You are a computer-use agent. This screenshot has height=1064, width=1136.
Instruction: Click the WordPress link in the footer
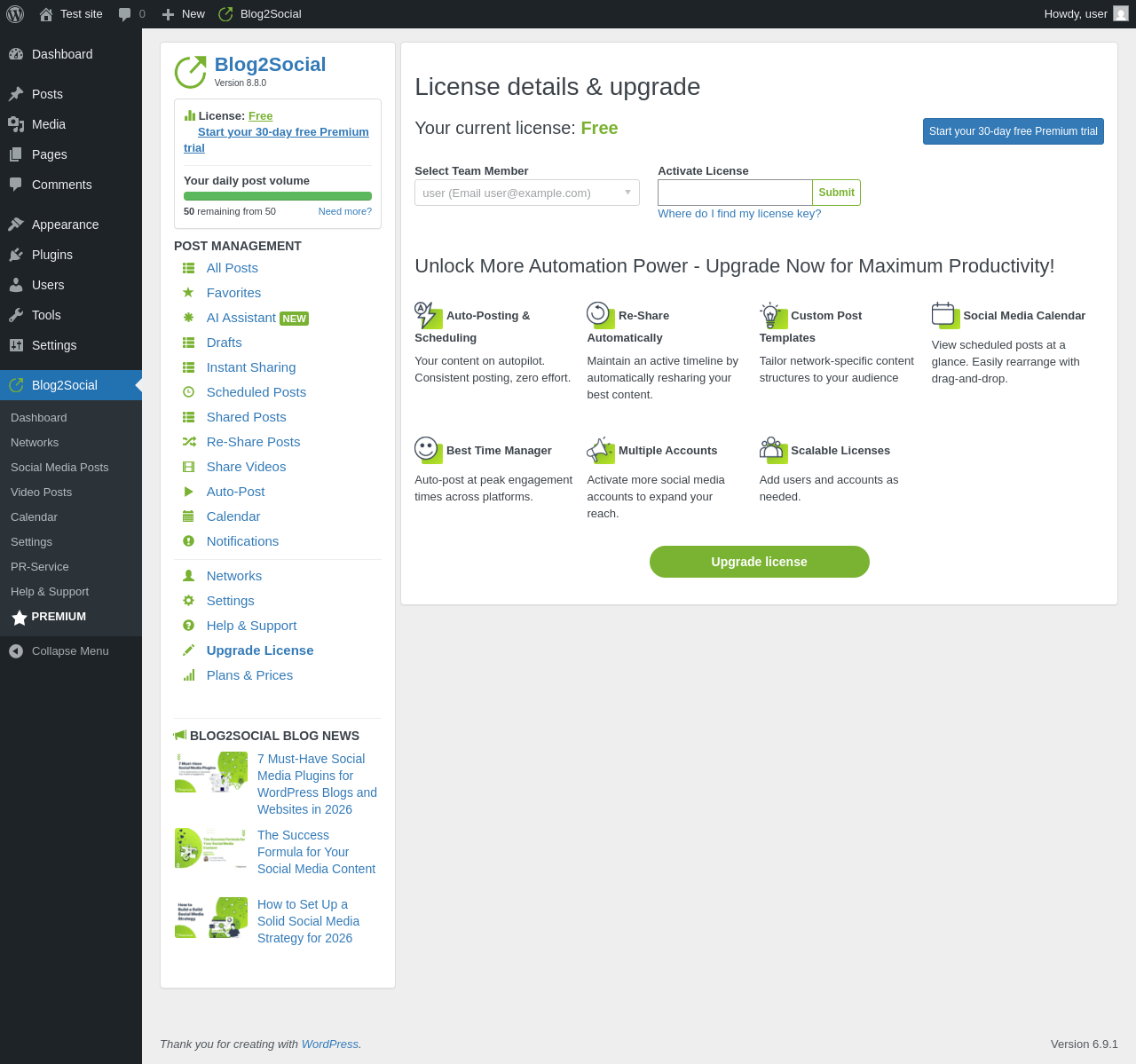tap(330, 1044)
